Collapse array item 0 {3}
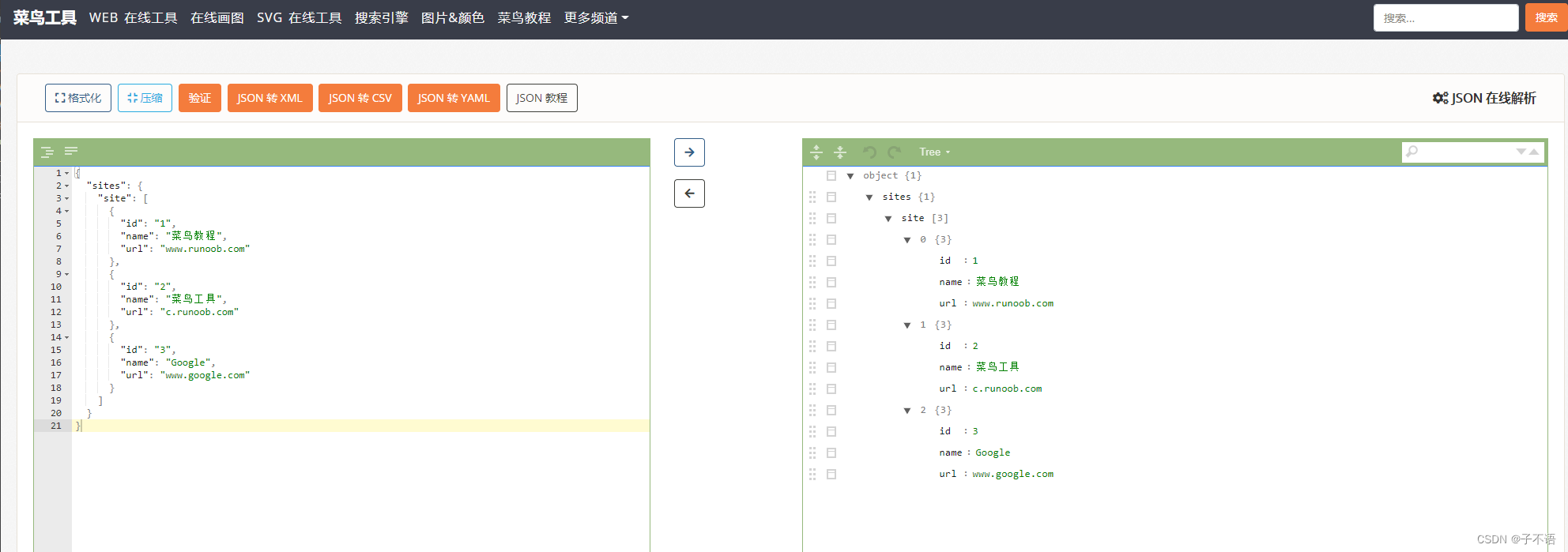 tap(907, 240)
